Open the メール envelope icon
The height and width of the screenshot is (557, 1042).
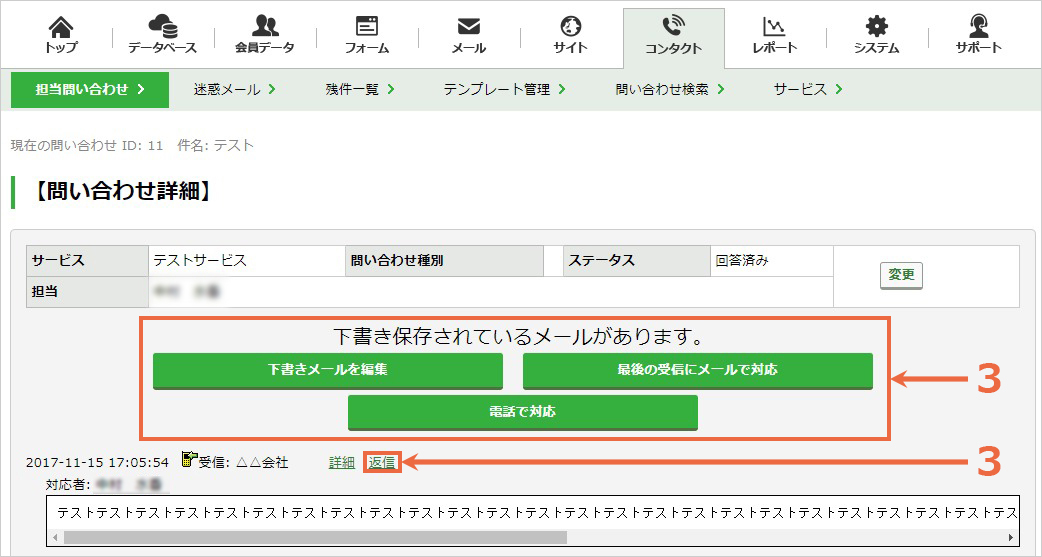click(469, 27)
